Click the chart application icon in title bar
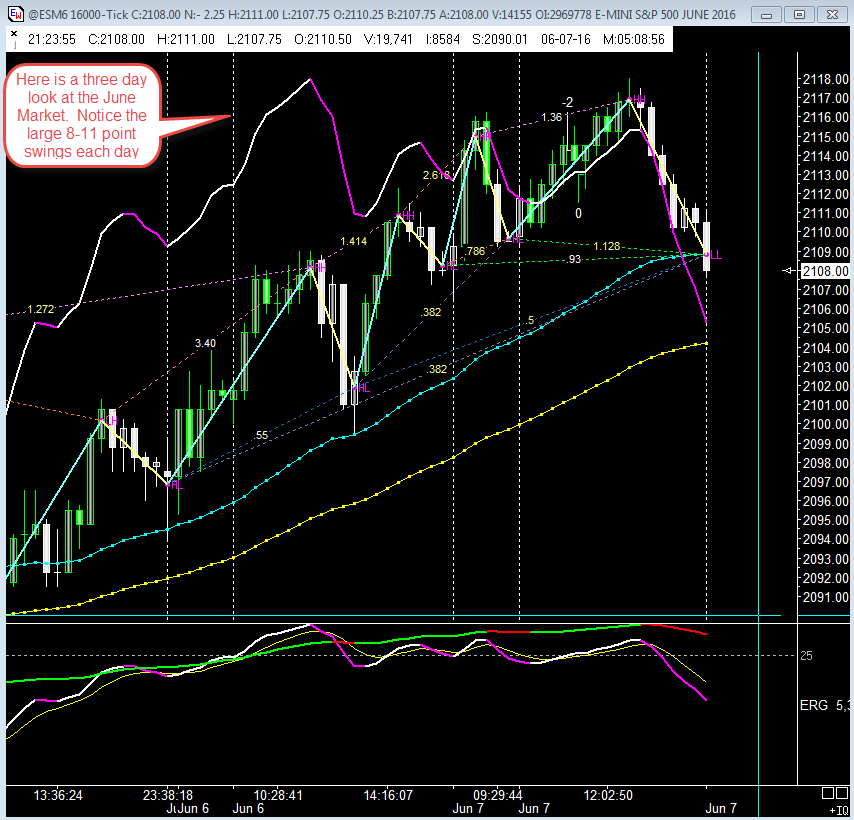The height and width of the screenshot is (820, 854). [13, 15]
